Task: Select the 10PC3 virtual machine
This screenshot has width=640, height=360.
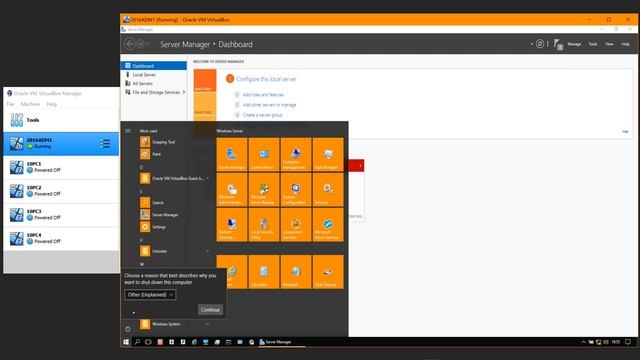Action: 61,215
